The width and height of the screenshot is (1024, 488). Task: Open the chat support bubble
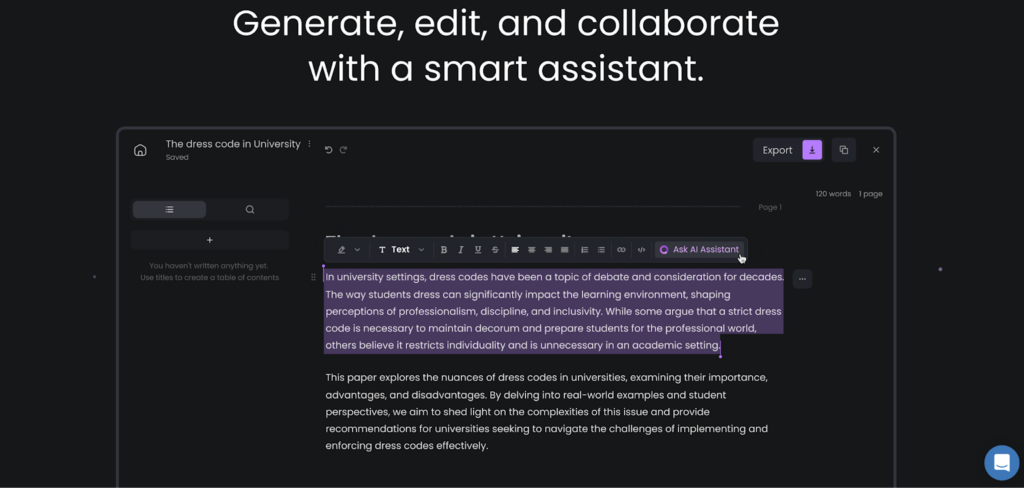[x=1001, y=463]
